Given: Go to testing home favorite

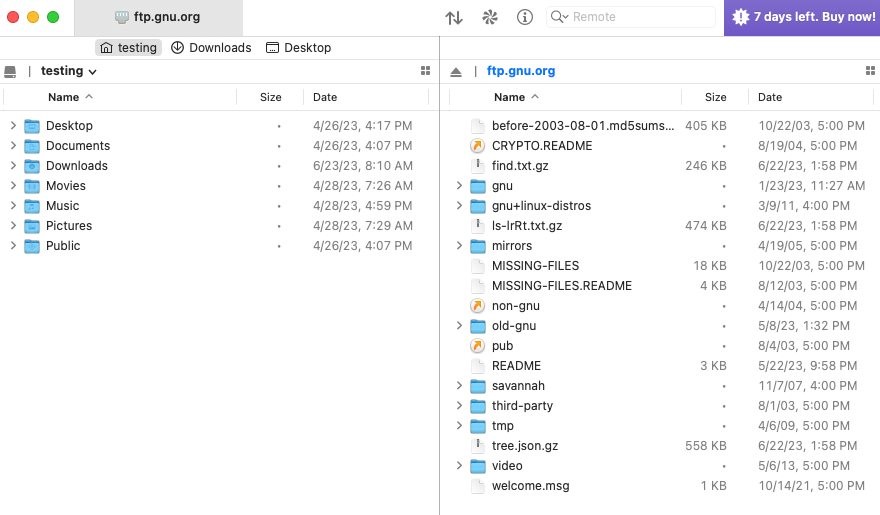Looking at the screenshot, I should point(129,48).
